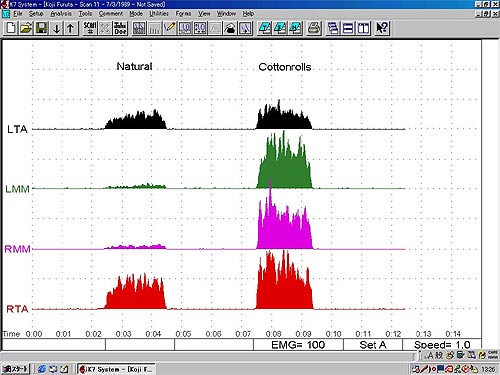Viewport: 500px width, 375px height.
Task: Tile windows horizontally via toolbar icon
Action: (348, 28)
